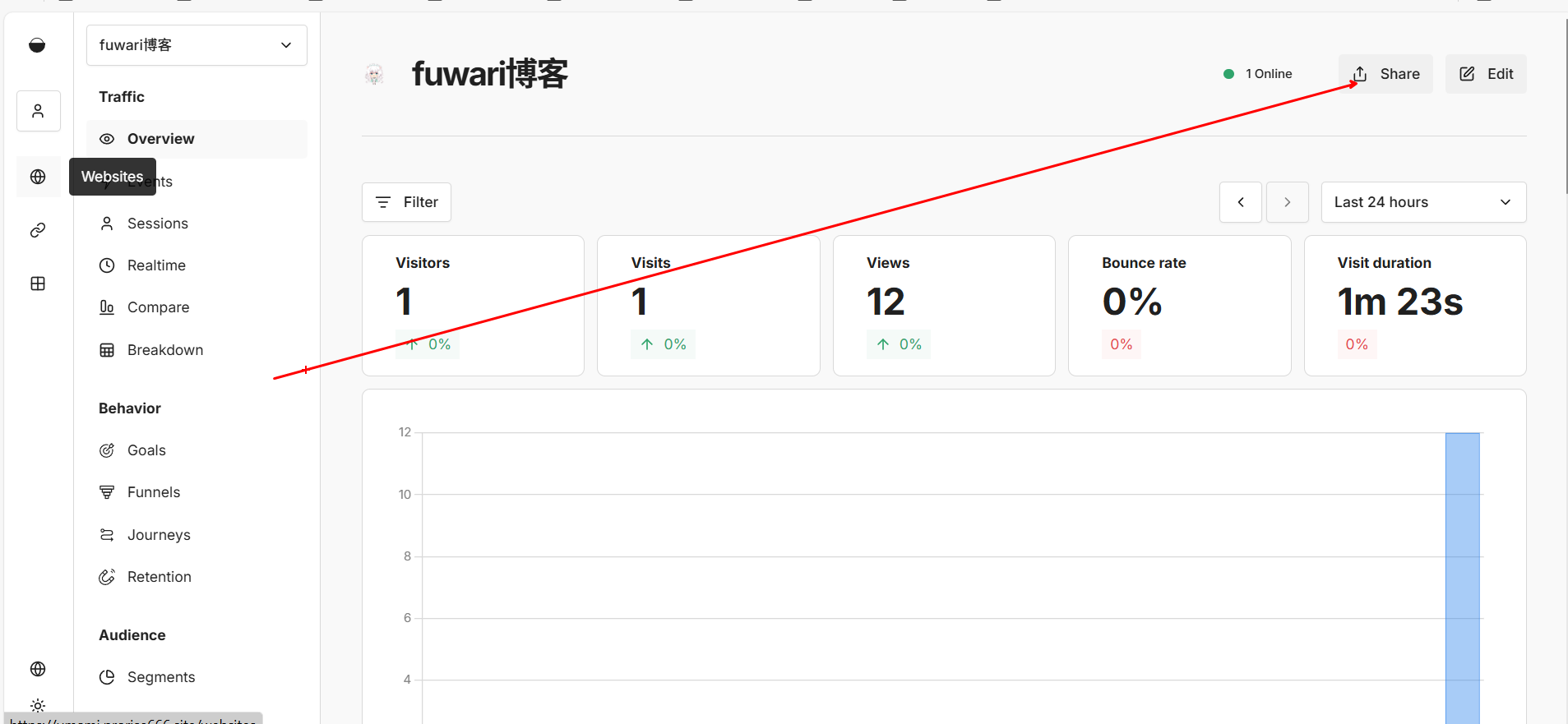Open the Links chain icon in sidebar
Image resolution: width=1568 pixels, height=724 pixels.
point(38,230)
